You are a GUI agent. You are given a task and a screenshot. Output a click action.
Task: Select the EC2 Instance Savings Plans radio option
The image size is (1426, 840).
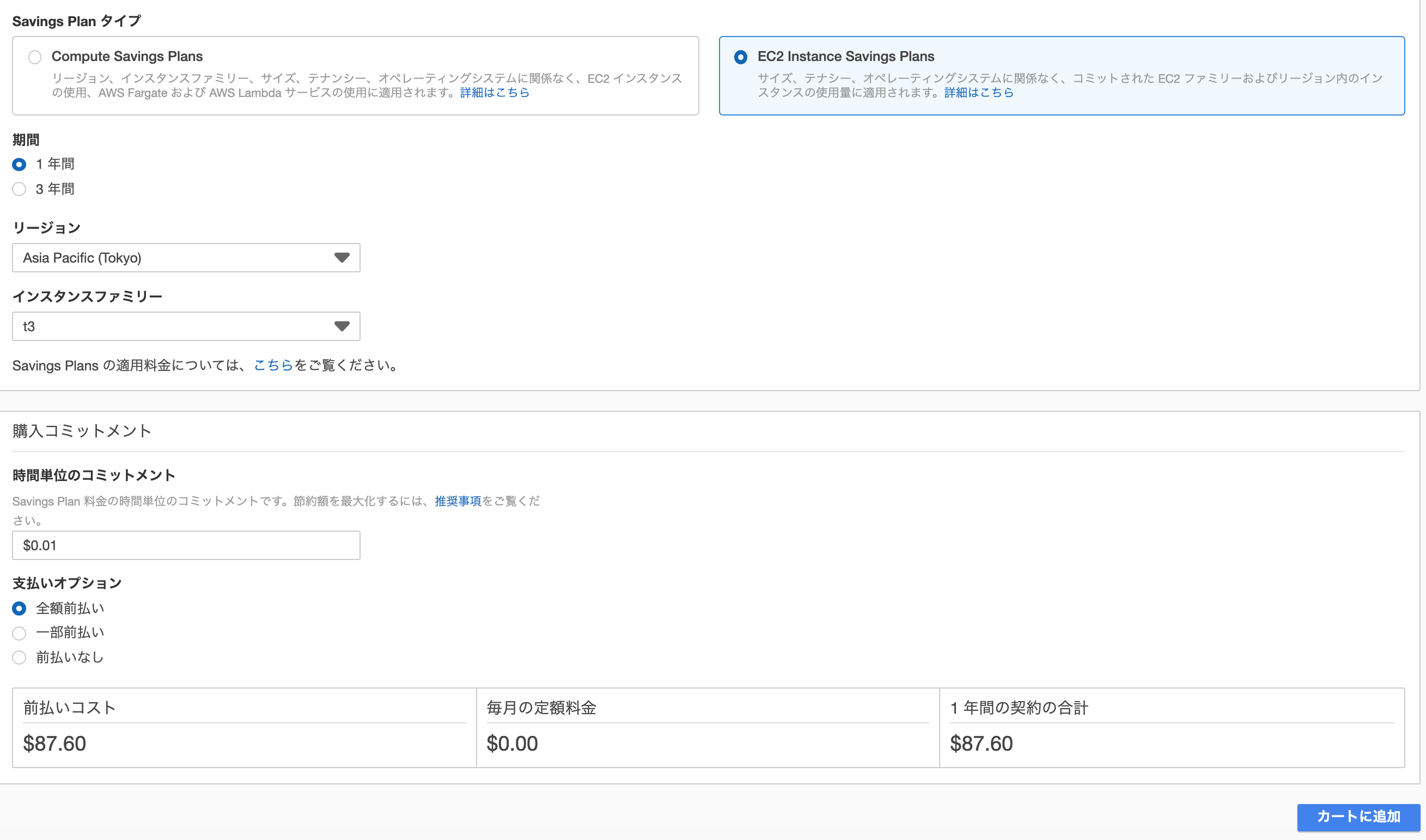[741, 57]
